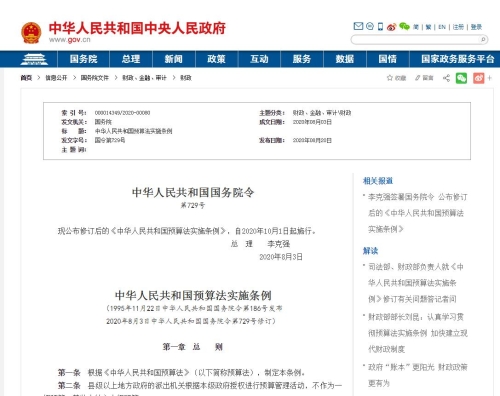Switch to Traditional Chinese 繁
Viewport: 500px width, 396px height.
428,27
